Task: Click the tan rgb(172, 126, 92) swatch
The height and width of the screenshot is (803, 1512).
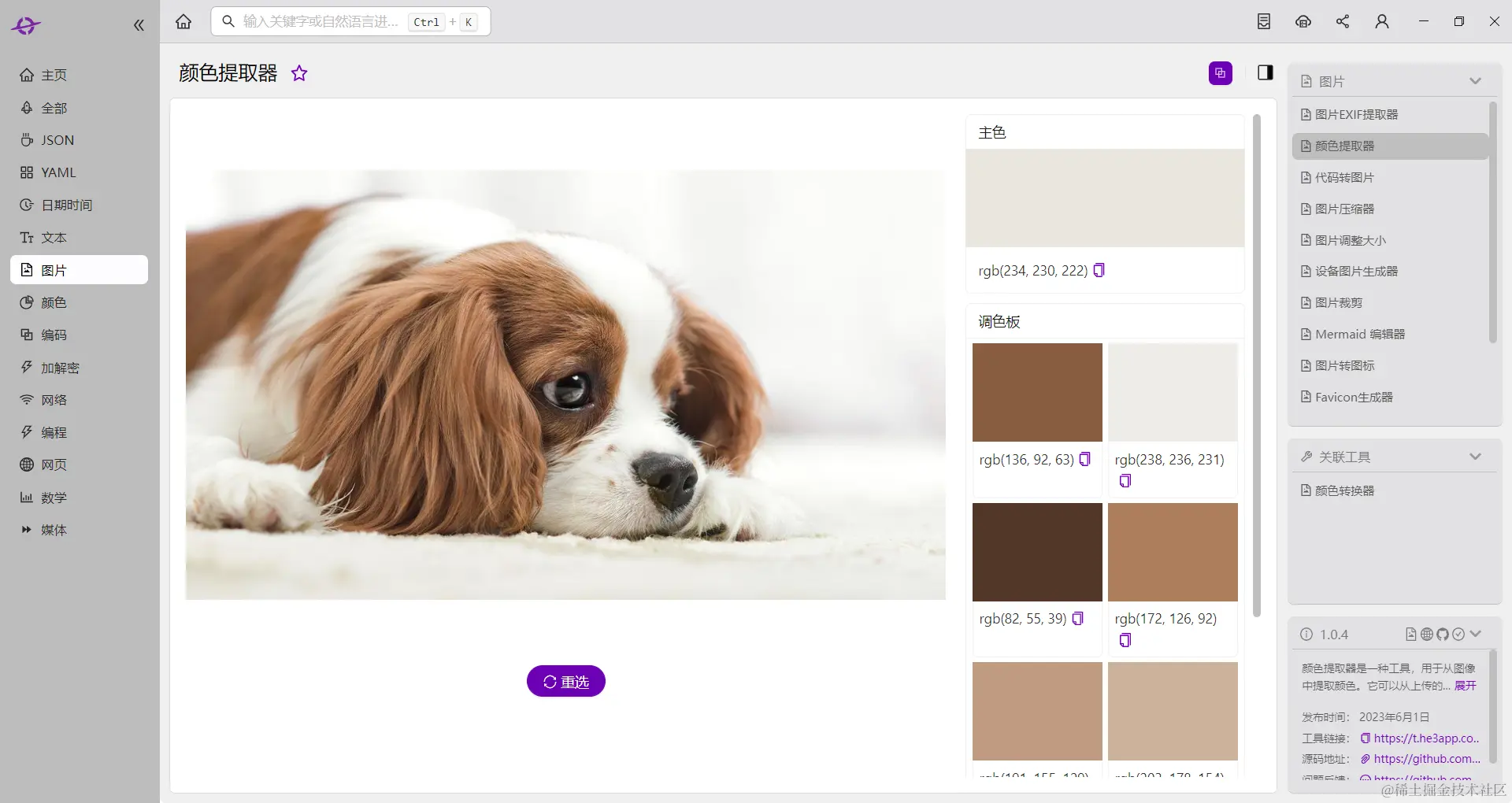Action: pyautogui.click(x=1173, y=552)
